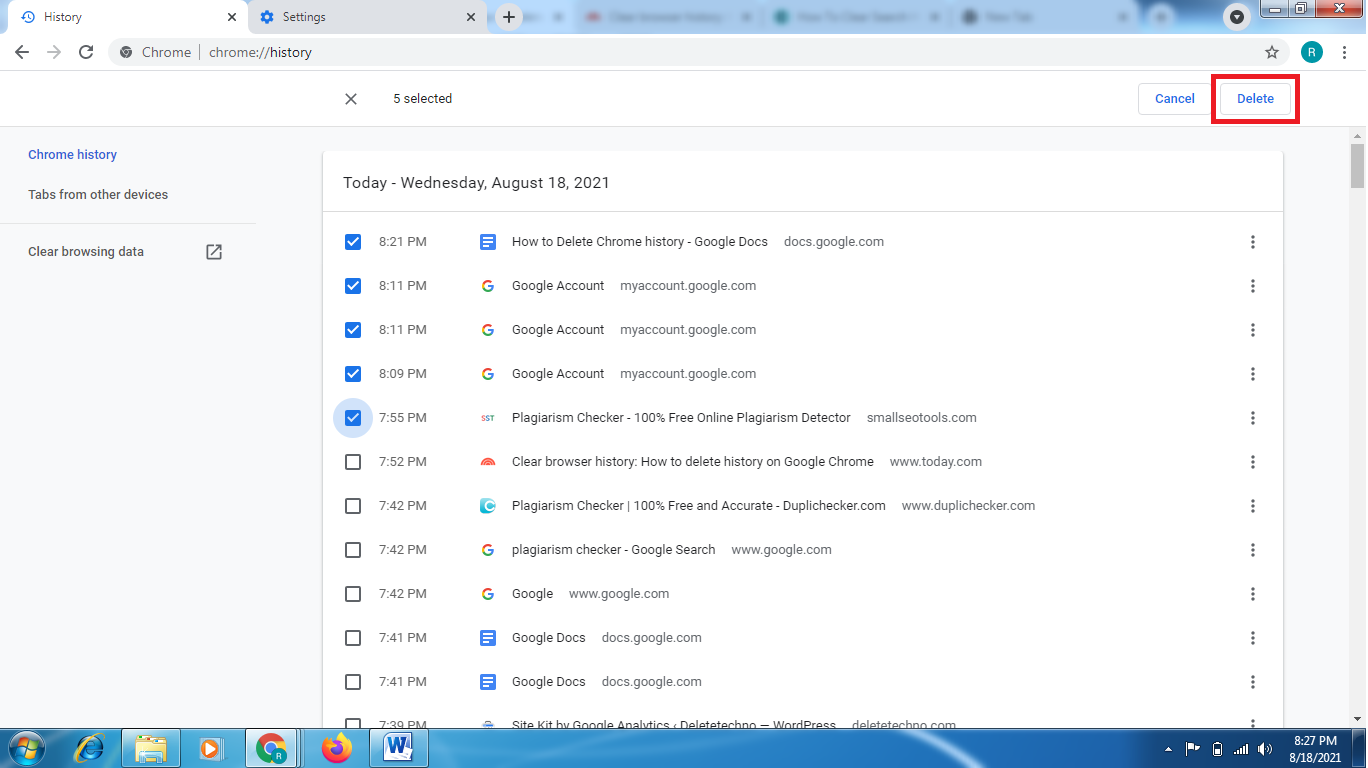
Task: Open the Chrome three-dot menu
Action: [1344, 52]
